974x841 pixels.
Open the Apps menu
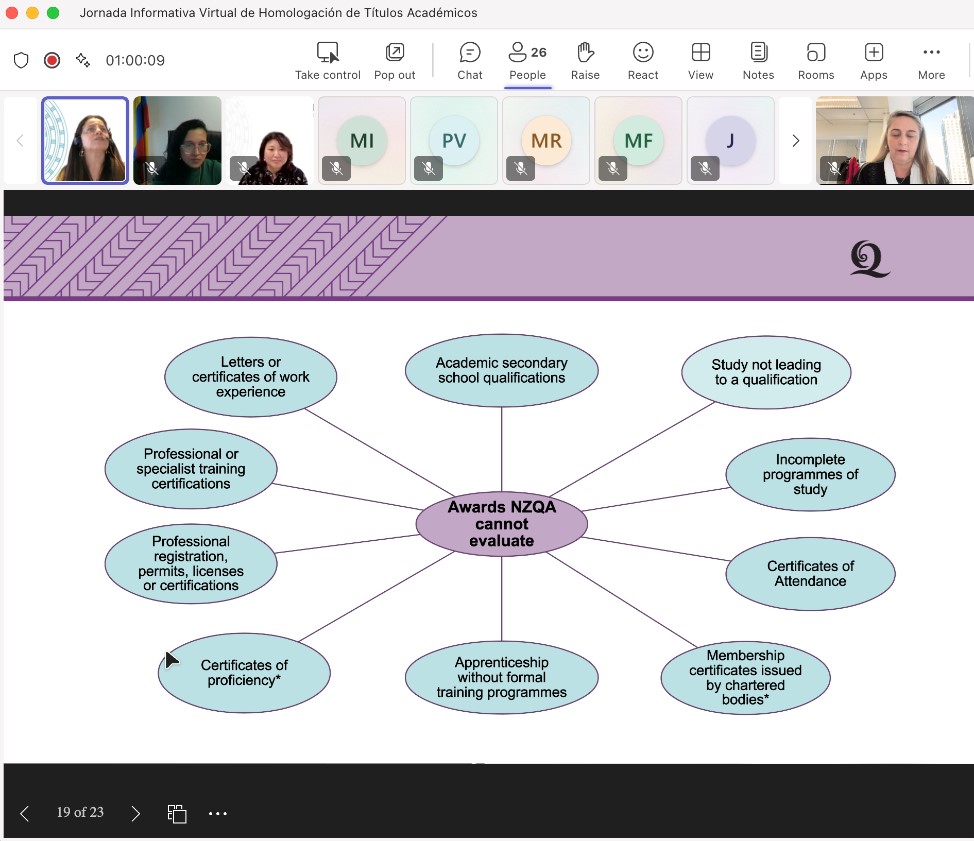[874, 61]
